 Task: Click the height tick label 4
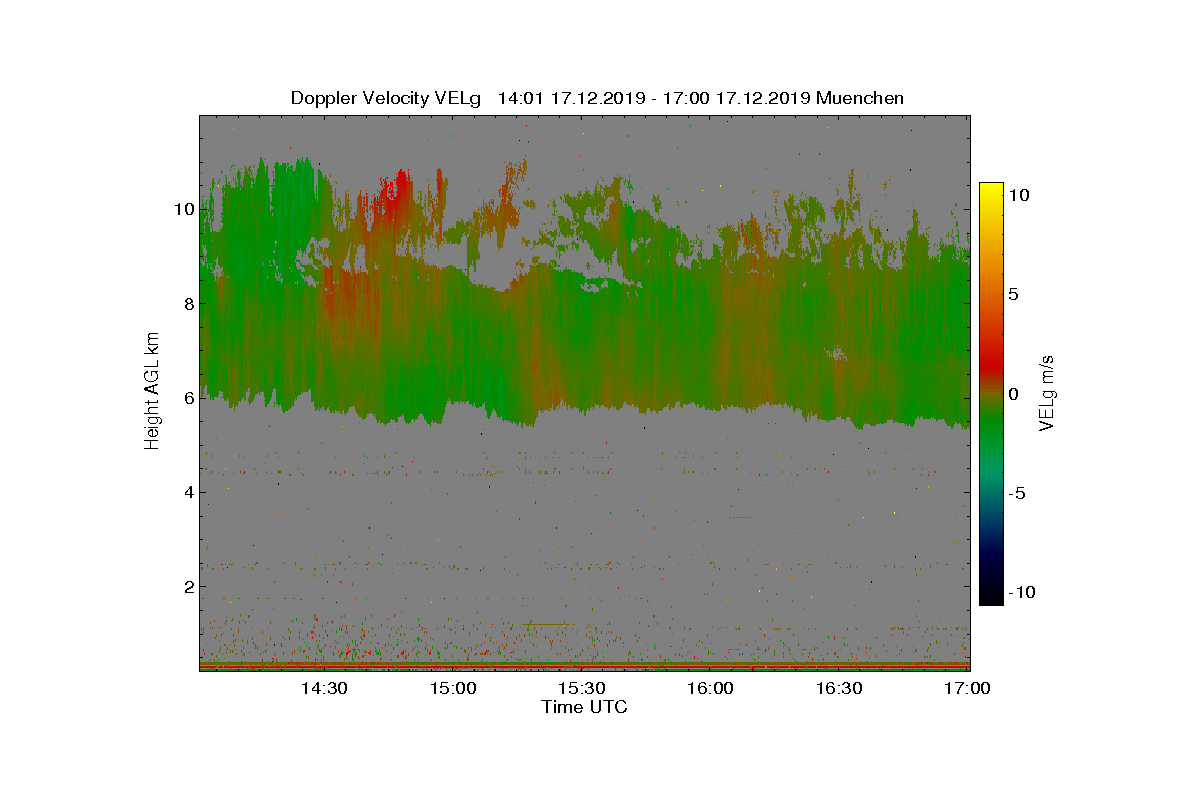tap(188, 492)
